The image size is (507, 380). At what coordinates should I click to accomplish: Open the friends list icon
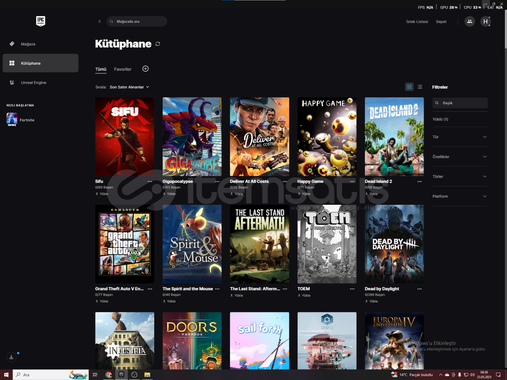pos(470,22)
